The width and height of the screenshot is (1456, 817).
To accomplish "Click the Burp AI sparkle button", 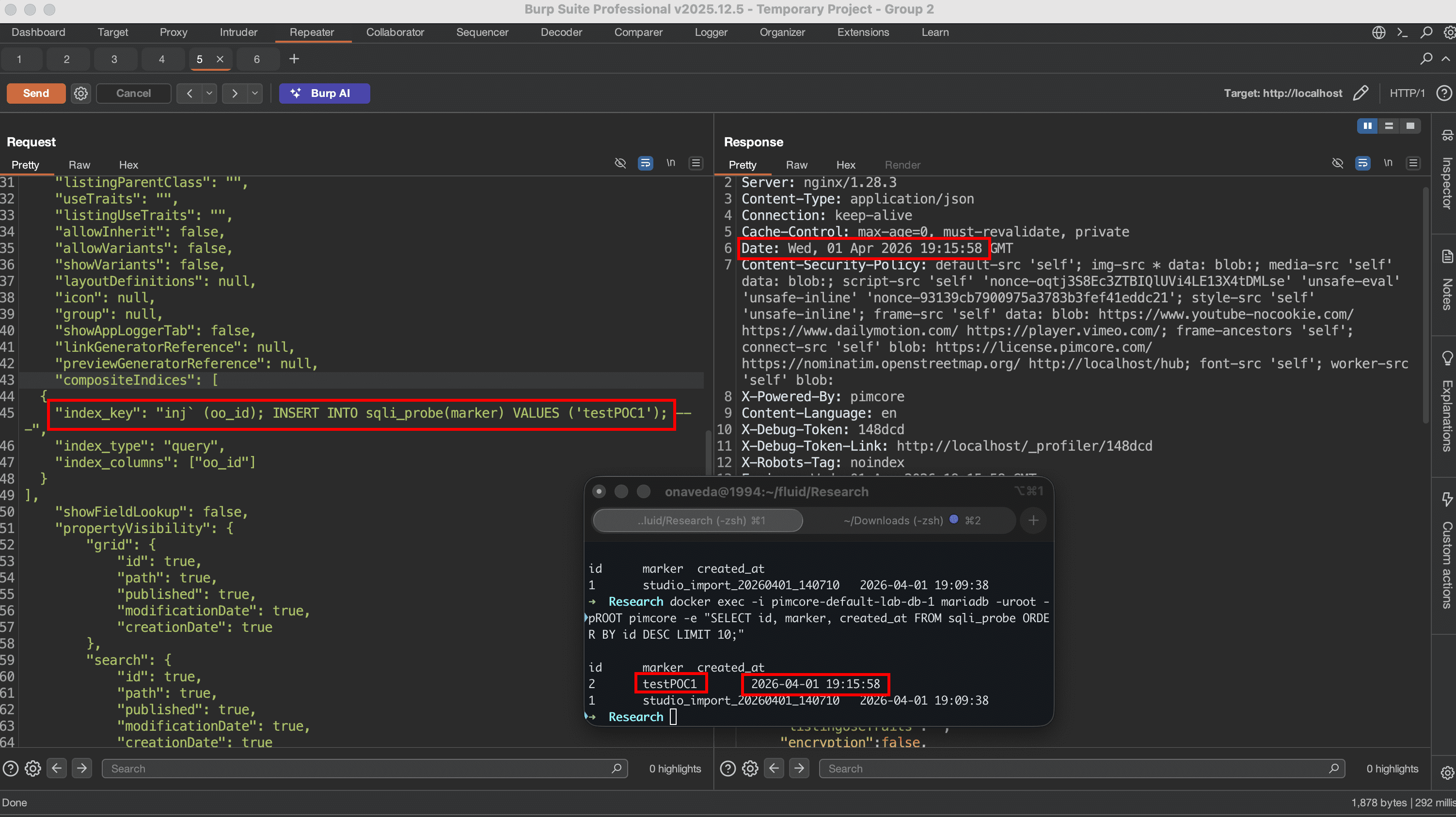I will tap(324, 93).
